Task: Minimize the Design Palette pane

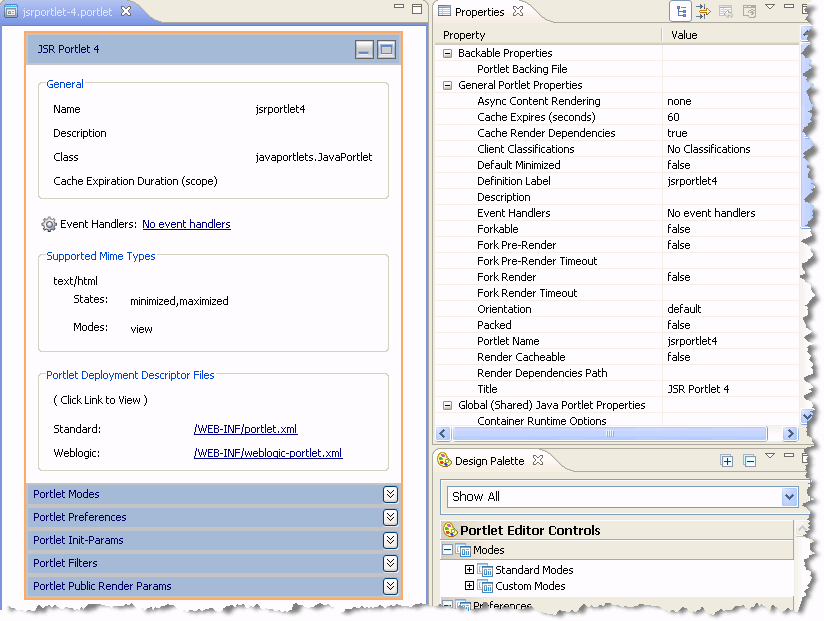Action: (x=789, y=455)
